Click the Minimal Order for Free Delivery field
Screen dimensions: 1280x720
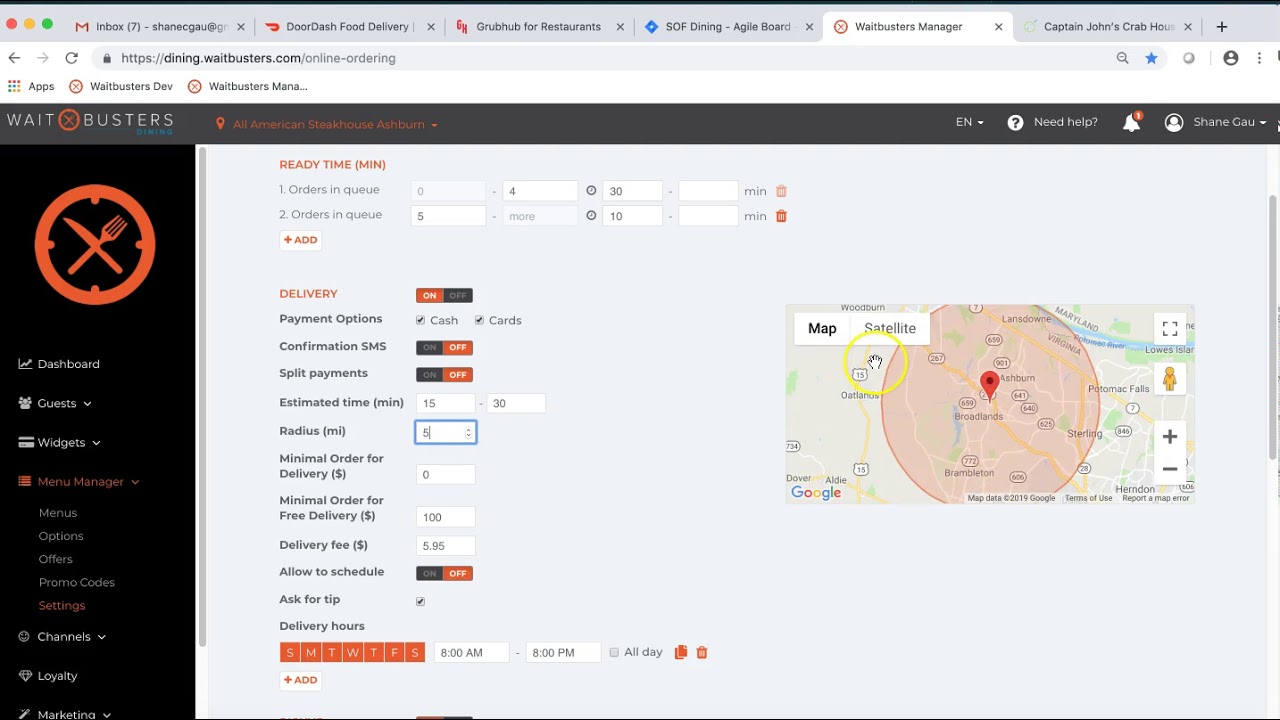click(445, 517)
